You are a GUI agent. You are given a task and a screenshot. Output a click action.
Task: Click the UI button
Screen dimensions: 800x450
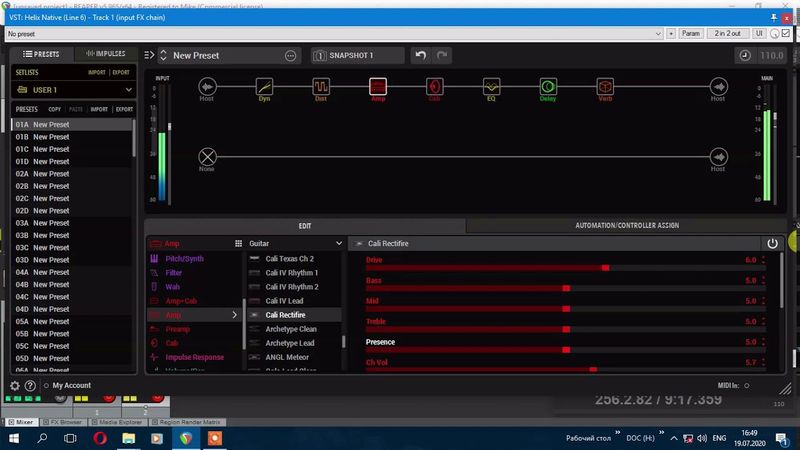(x=759, y=33)
